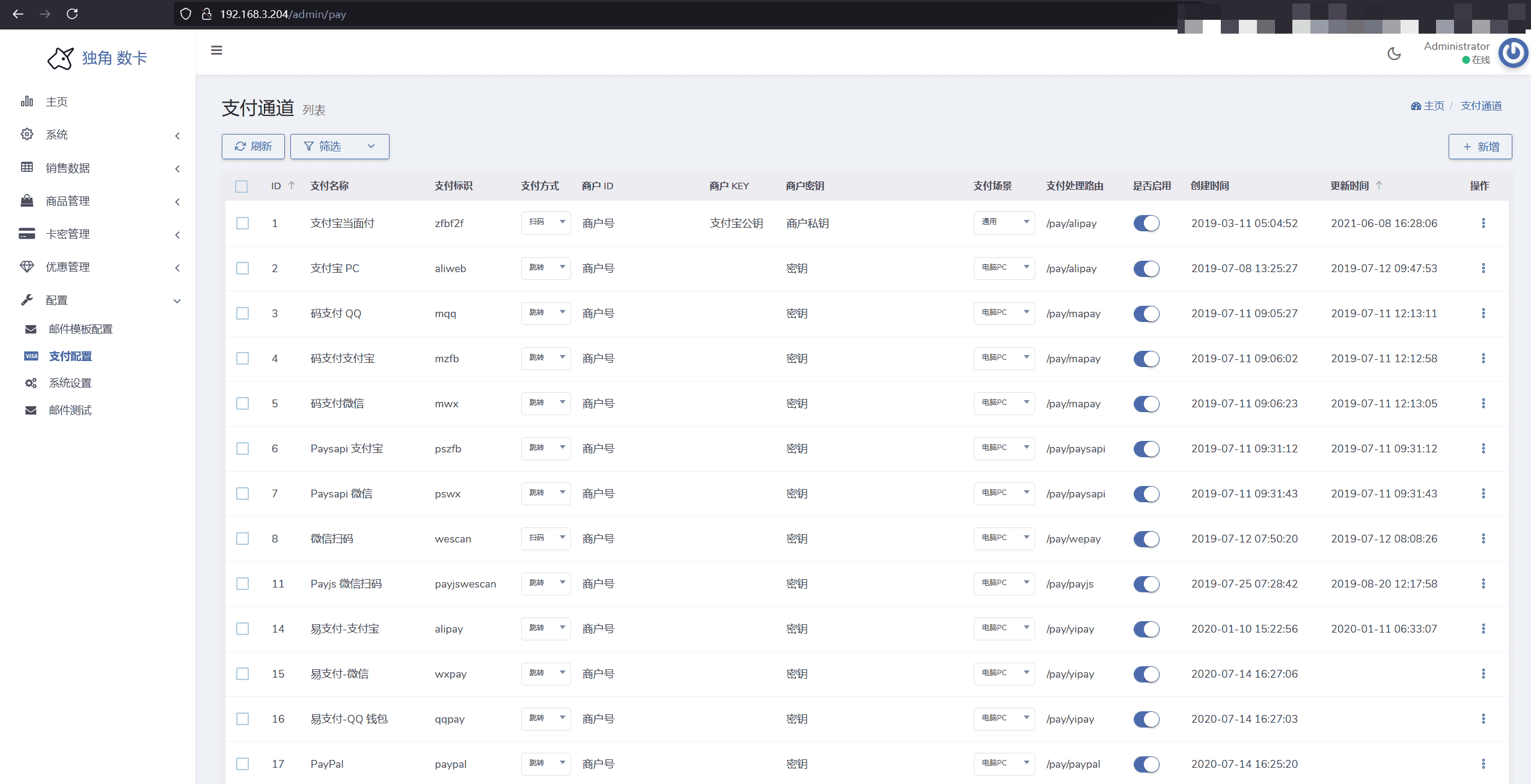Open the 筛选 filter dropdown
1531x784 pixels.
[x=340, y=147]
